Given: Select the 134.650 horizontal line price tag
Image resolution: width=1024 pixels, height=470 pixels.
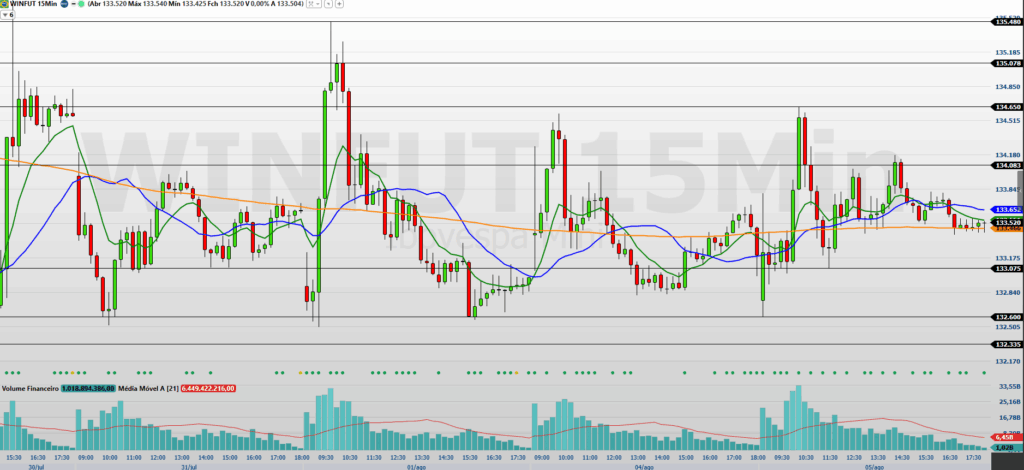Looking at the screenshot, I should [1006, 106].
